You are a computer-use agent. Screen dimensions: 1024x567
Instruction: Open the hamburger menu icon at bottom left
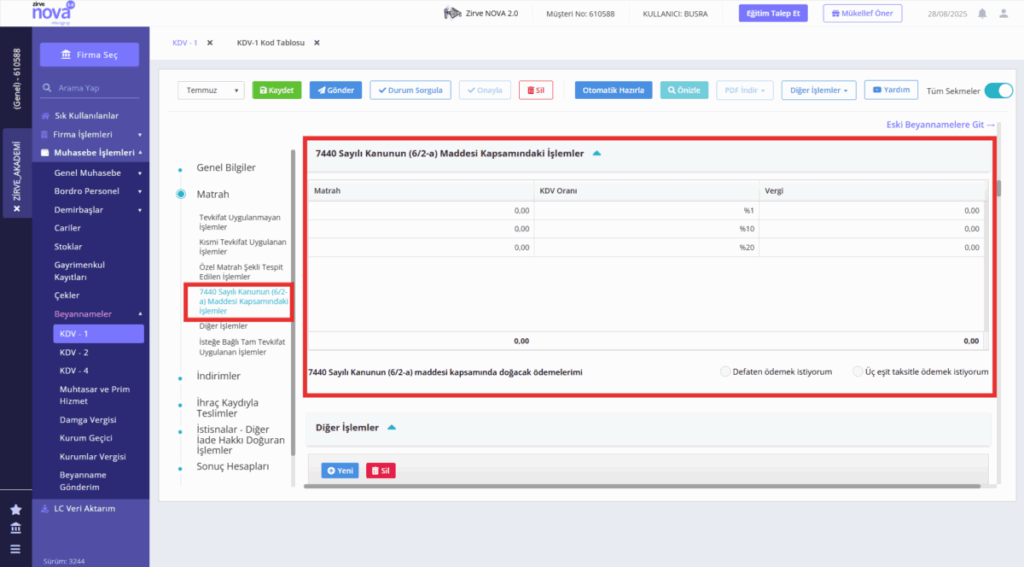(x=16, y=549)
